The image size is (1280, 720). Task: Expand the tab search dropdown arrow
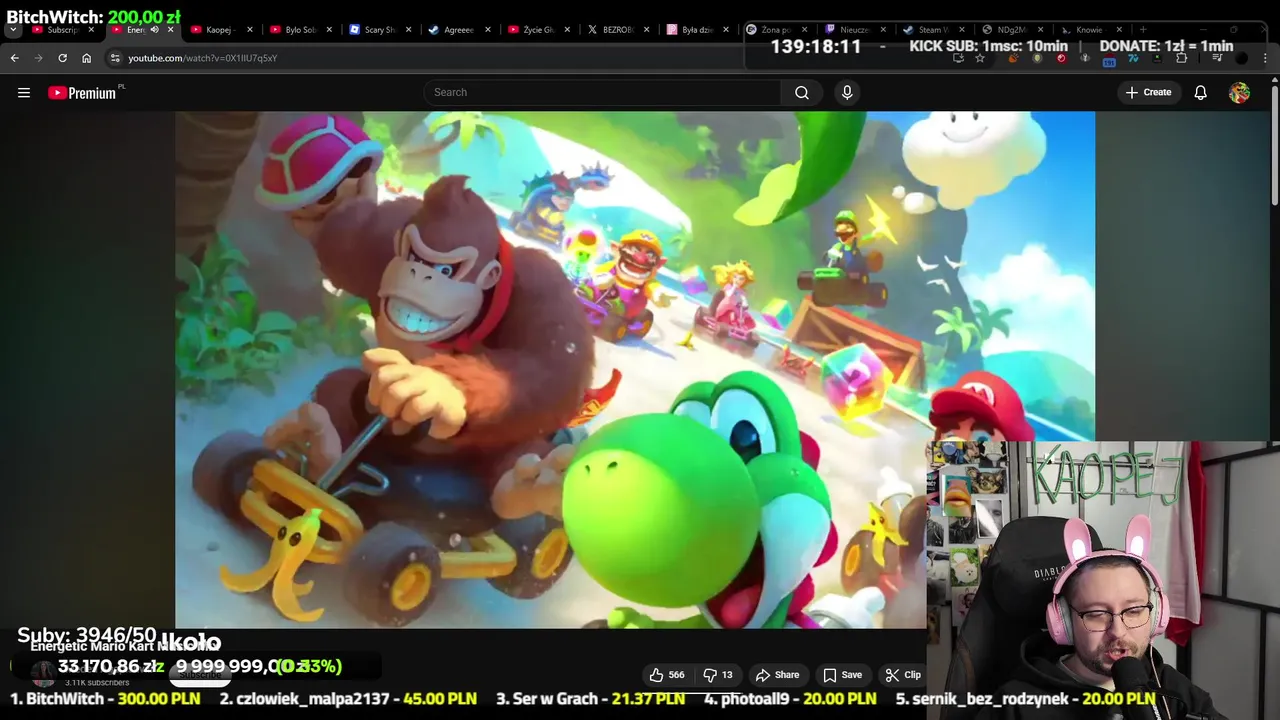(x=13, y=30)
